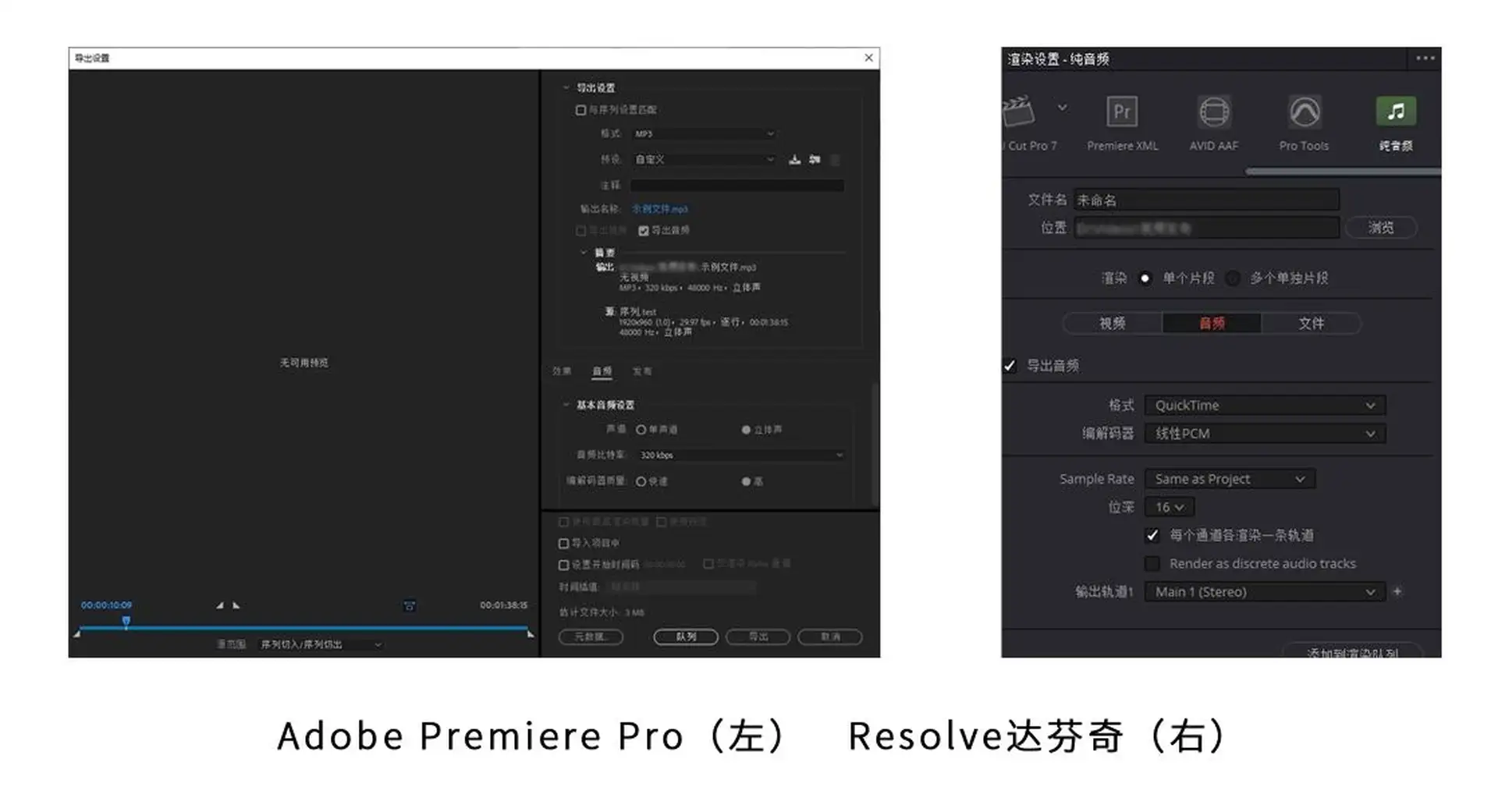Switch to the 效果 tab in Premiere export

point(562,371)
